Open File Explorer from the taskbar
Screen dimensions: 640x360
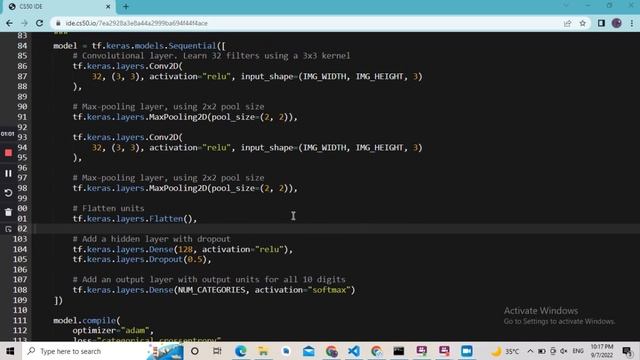click(263, 351)
